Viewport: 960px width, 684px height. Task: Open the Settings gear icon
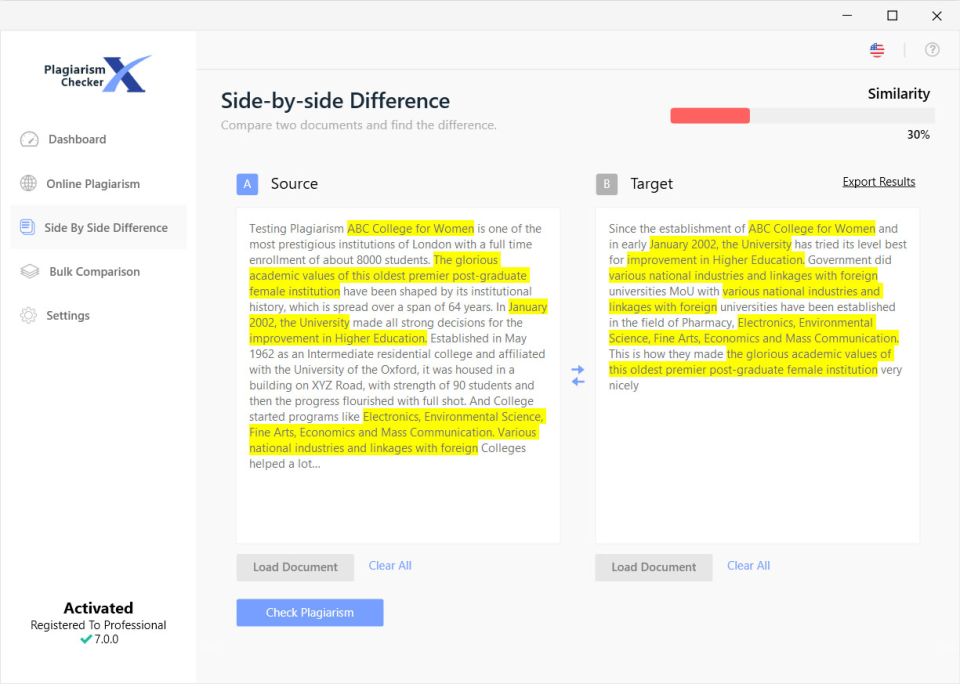(x=28, y=315)
